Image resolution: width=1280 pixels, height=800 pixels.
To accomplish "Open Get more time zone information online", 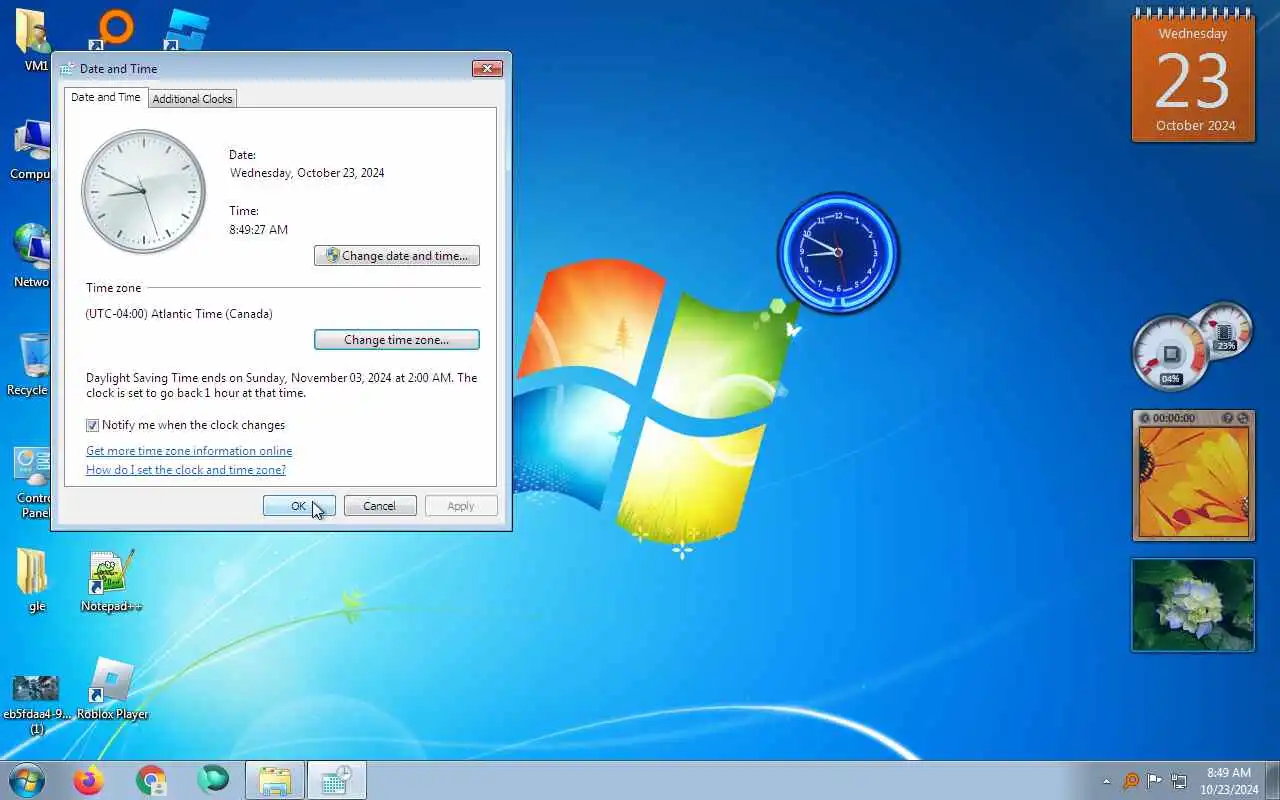I will 189,451.
